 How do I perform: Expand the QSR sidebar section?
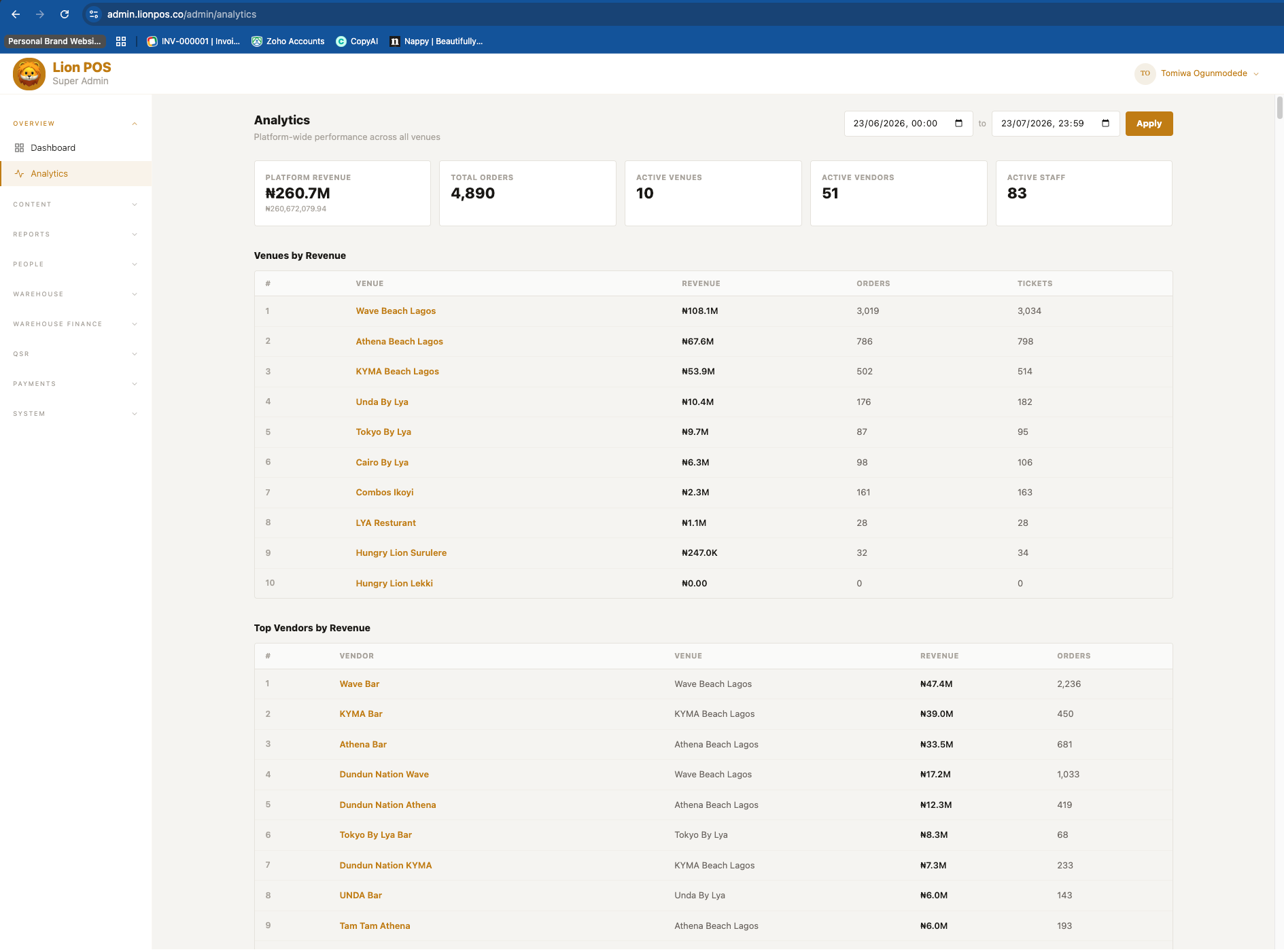75,354
